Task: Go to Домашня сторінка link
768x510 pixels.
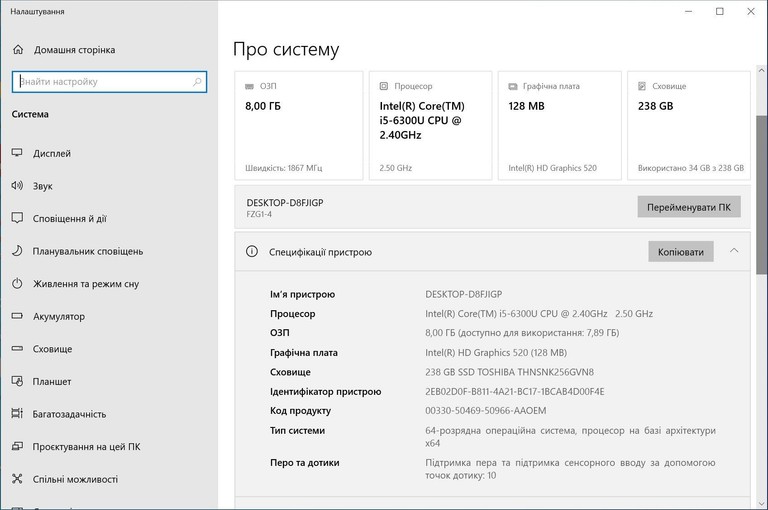Action: click(x=74, y=50)
